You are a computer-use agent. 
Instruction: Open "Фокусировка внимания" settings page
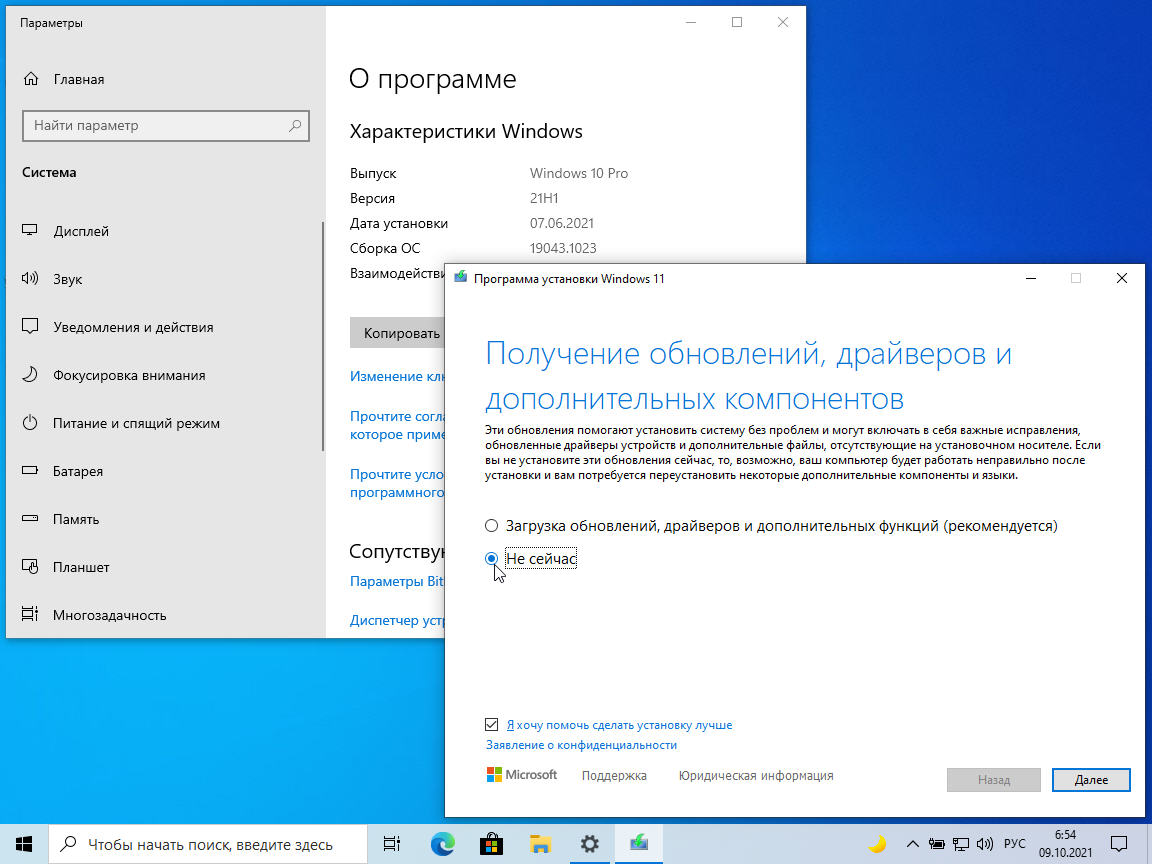coord(129,375)
